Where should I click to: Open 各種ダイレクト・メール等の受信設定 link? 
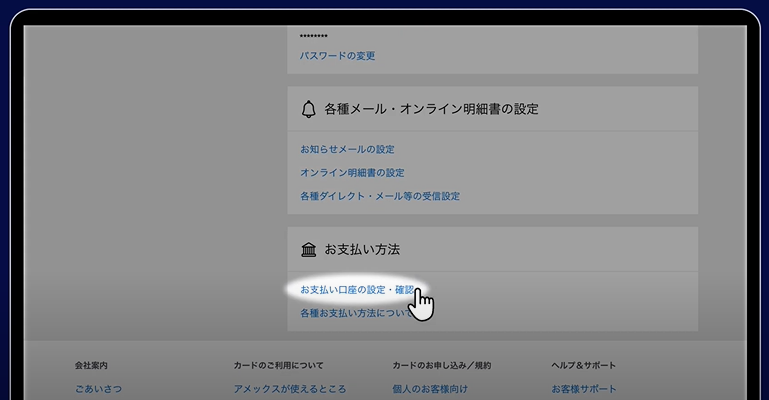click(379, 196)
